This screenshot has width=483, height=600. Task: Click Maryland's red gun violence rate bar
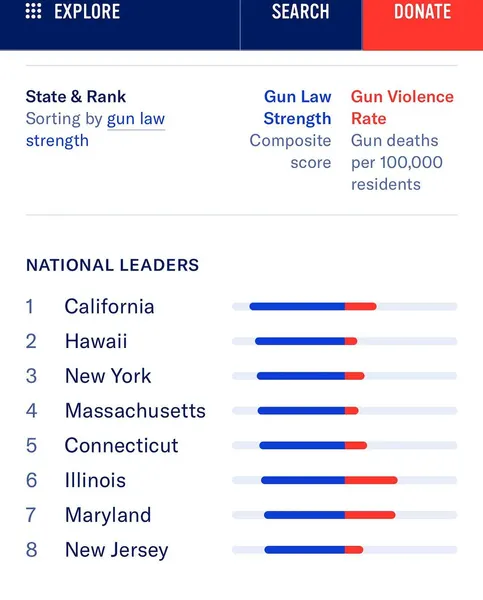point(370,515)
